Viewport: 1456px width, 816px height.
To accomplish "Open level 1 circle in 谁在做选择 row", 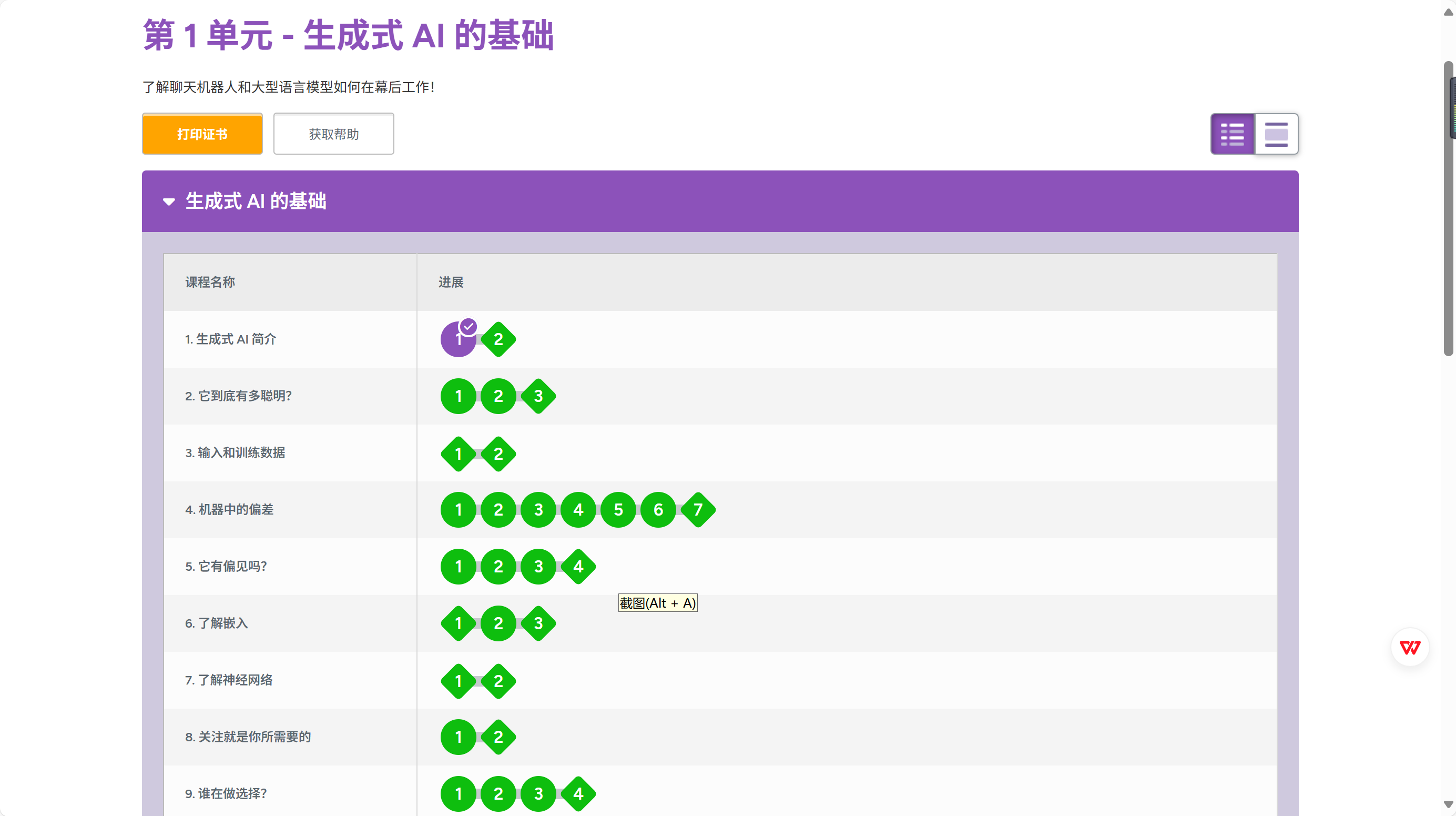I will point(459,793).
